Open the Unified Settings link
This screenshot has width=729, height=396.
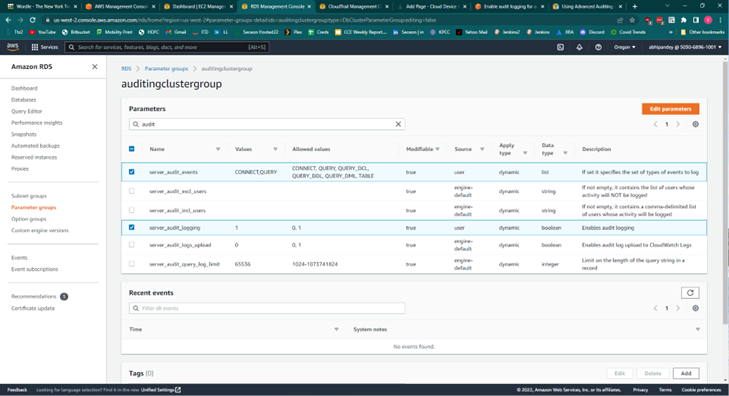(x=161, y=390)
